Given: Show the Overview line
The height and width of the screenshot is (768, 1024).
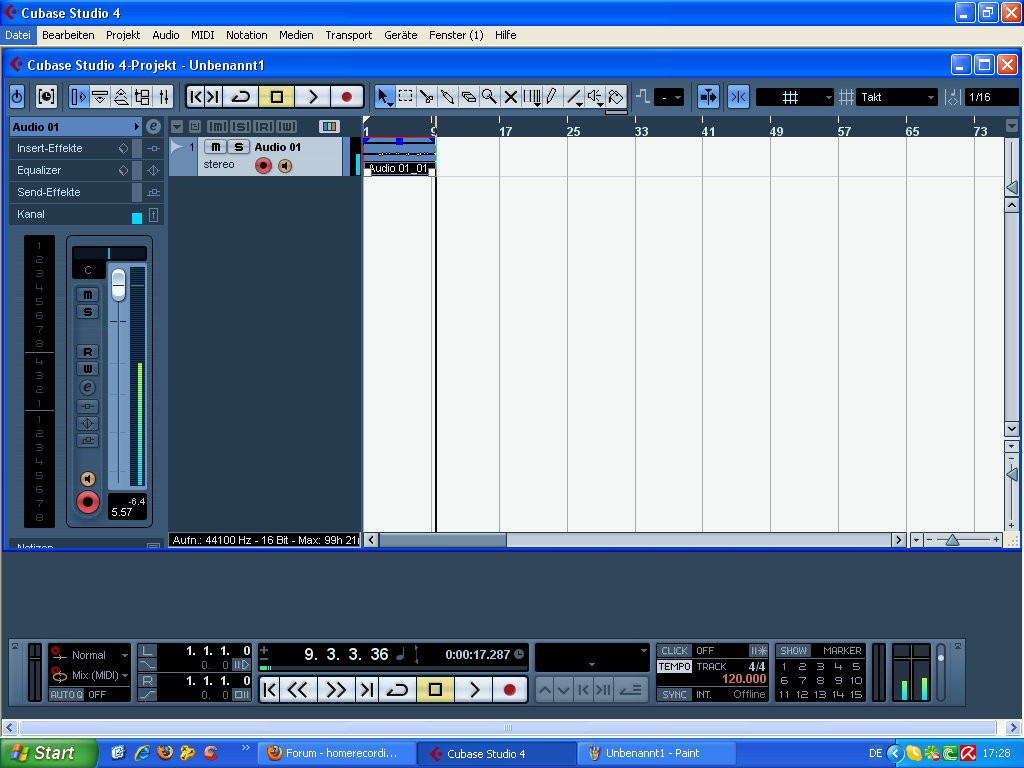Looking at the screenshot, I should coord(121,97).
